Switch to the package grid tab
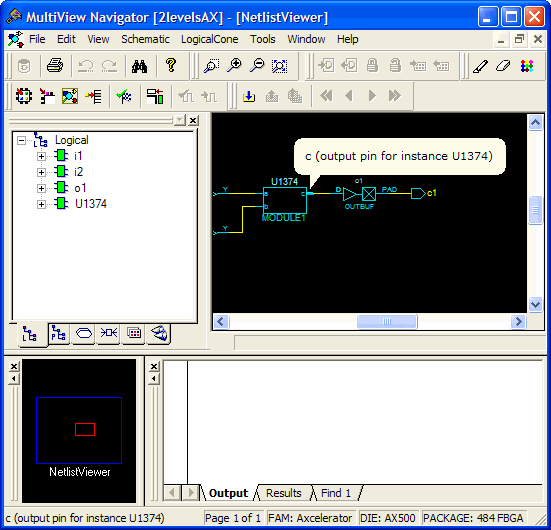 (x=134, y=333)
